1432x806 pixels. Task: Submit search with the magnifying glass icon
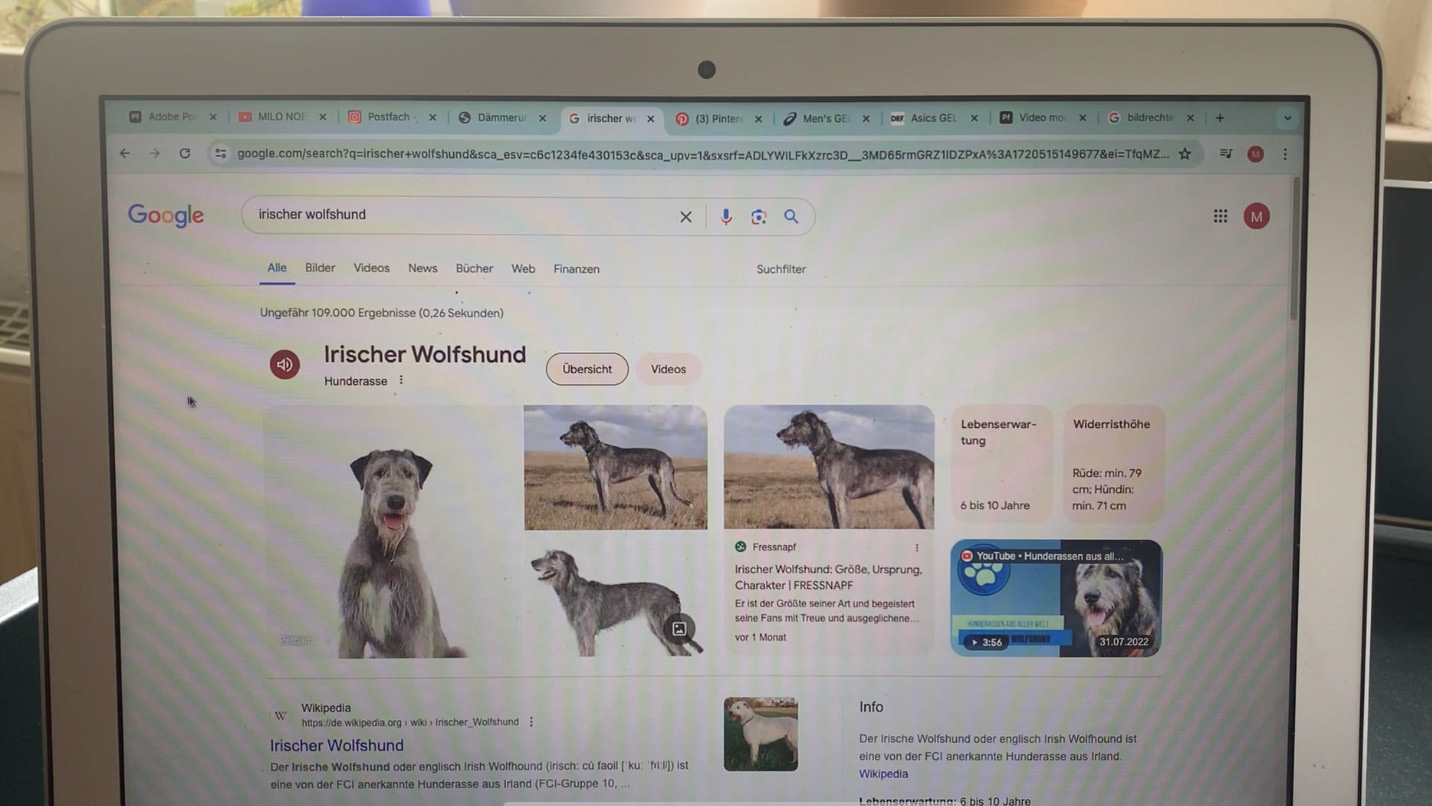791,216
